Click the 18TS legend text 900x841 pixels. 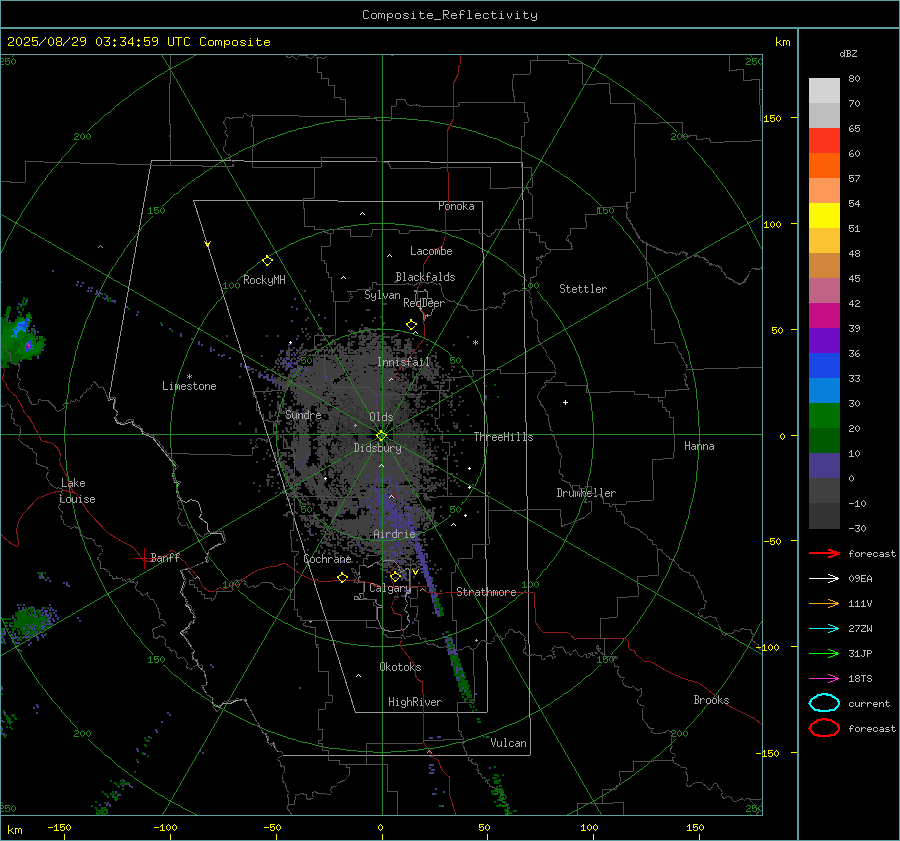click(x=860, y=679)
